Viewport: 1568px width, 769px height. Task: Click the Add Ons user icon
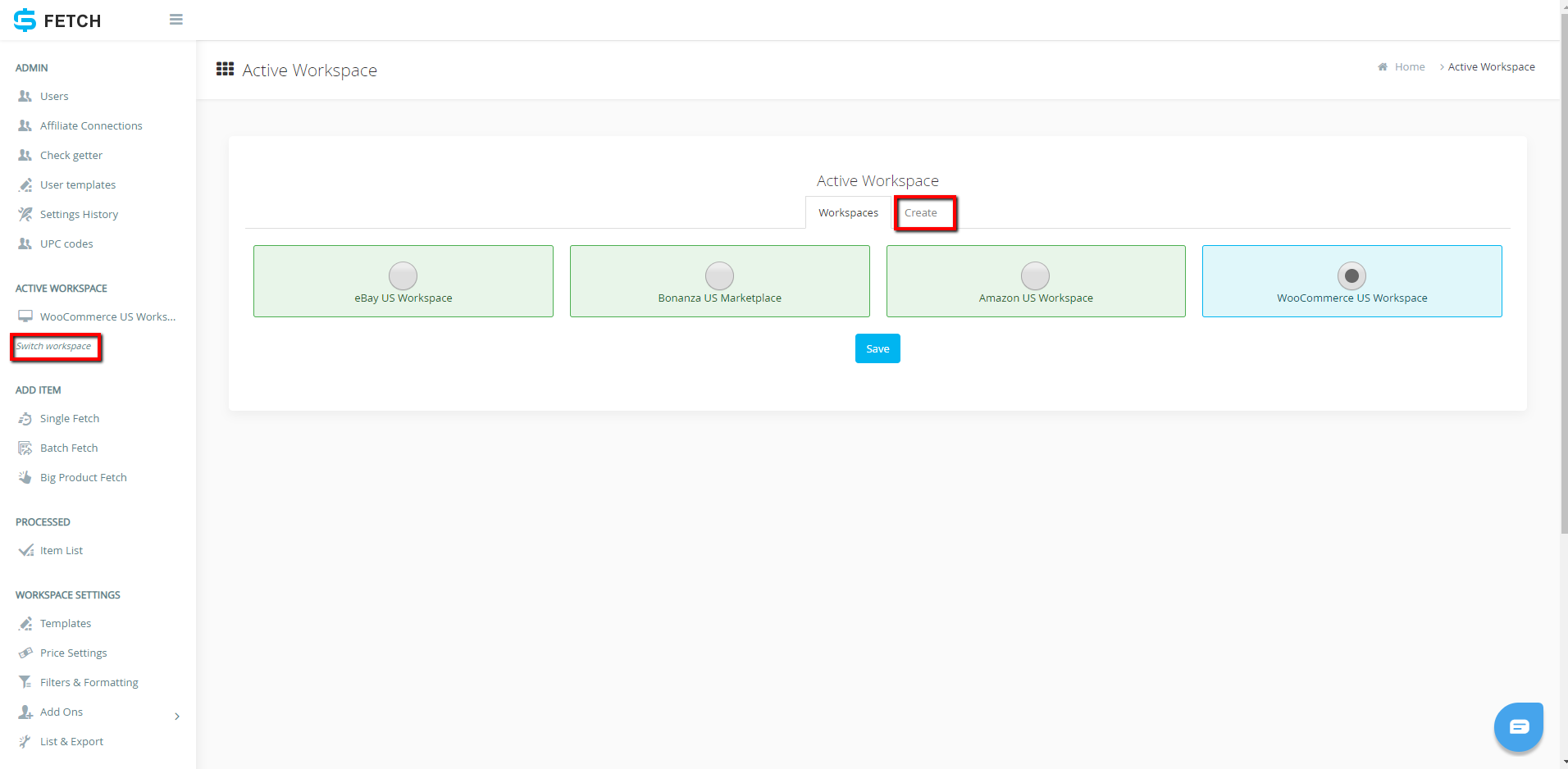click(x=25, y=712)
